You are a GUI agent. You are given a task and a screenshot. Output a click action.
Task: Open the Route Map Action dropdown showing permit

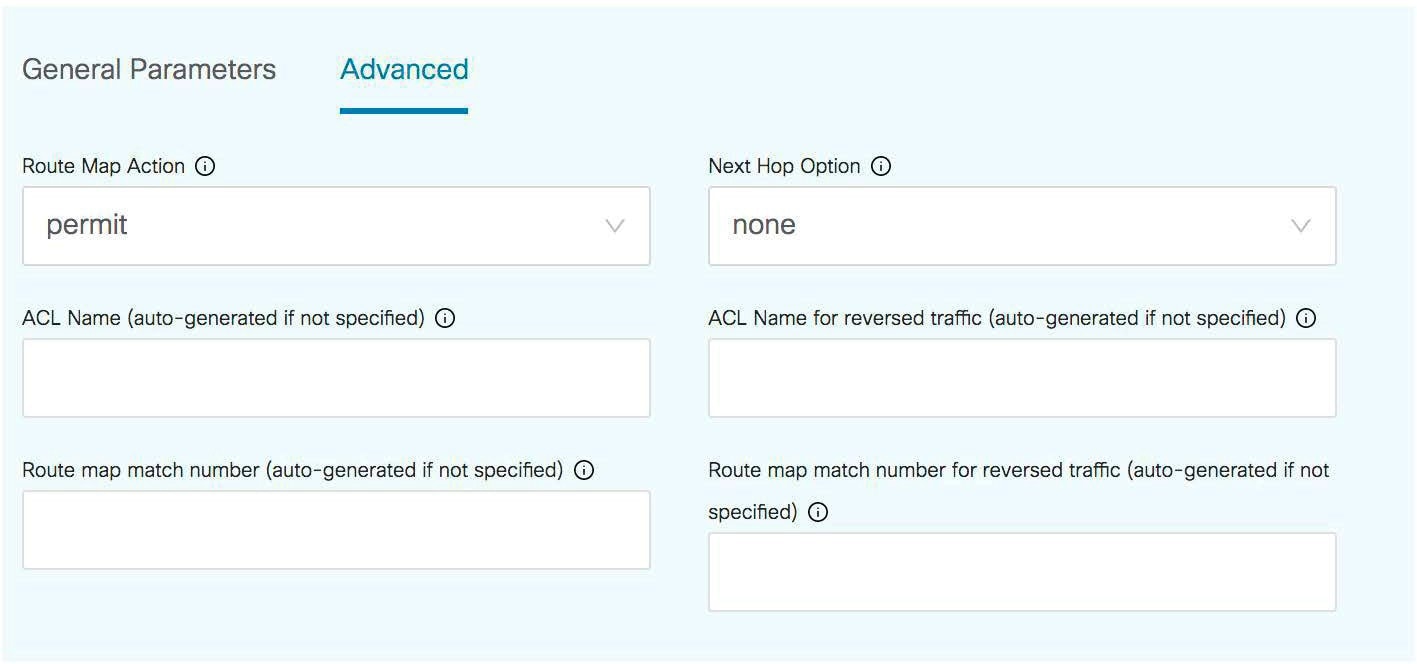[336, 226]
